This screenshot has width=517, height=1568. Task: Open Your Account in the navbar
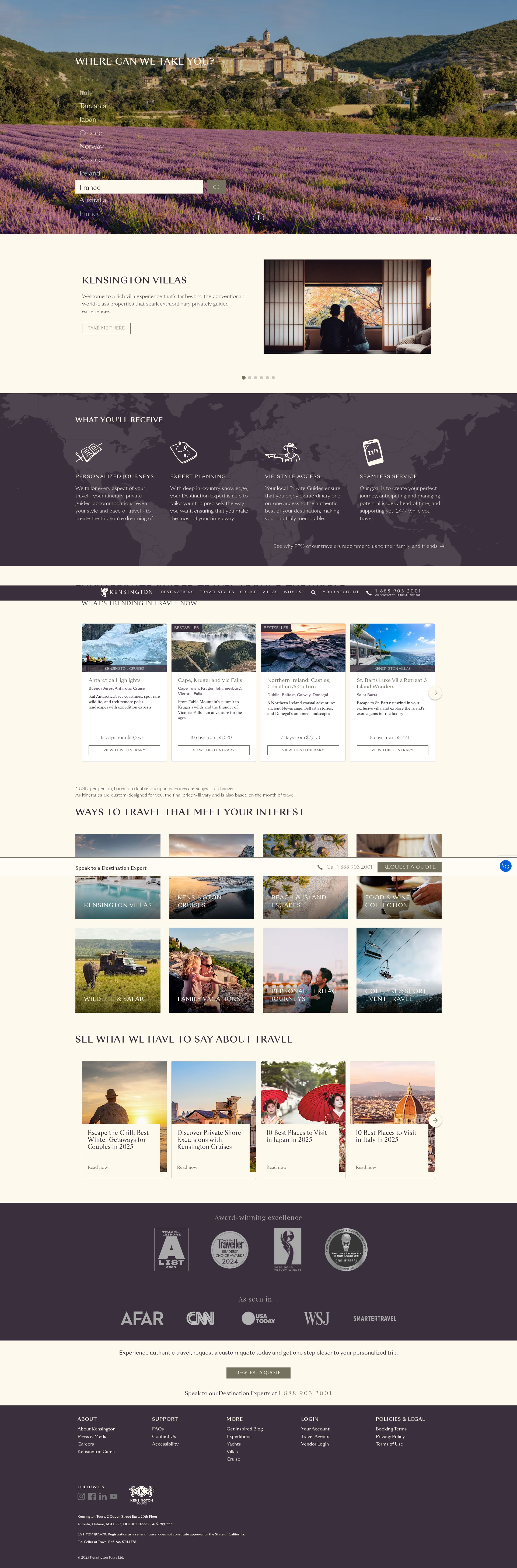pyautogui.click(x=340, y=592)
